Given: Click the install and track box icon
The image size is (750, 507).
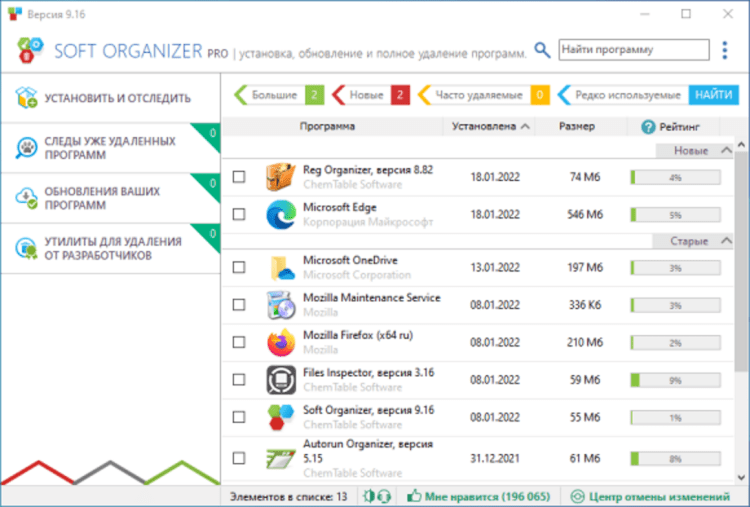Looking at the screenshot, I should click(x=26, y=98).
